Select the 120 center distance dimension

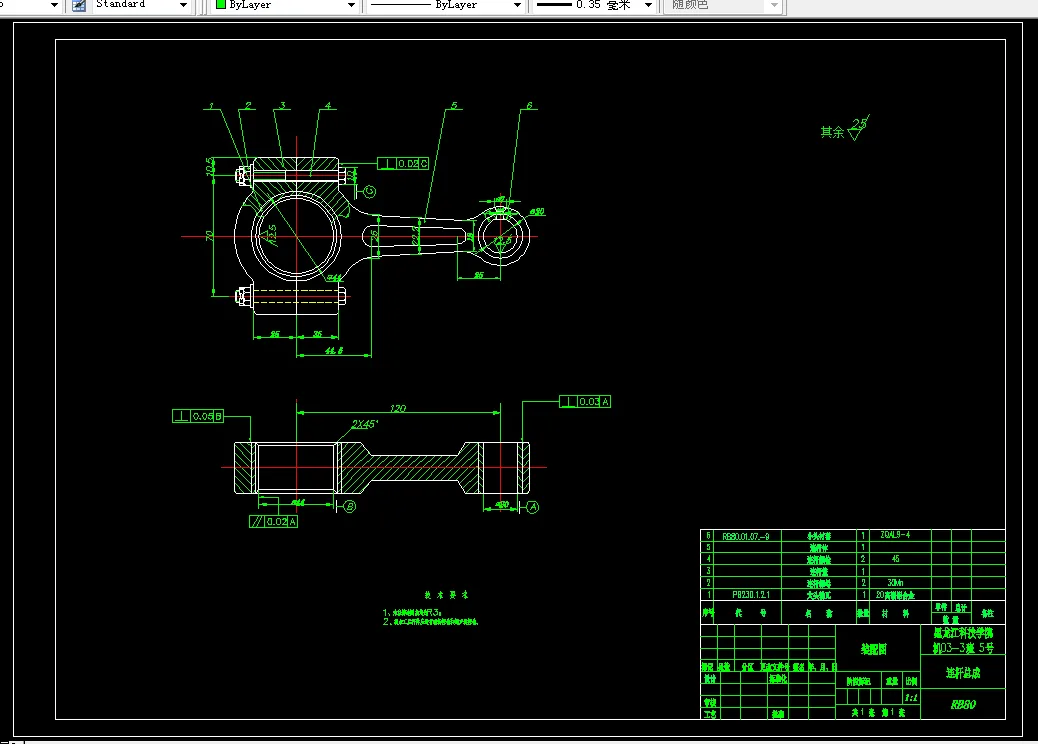(x=398, y=408)
